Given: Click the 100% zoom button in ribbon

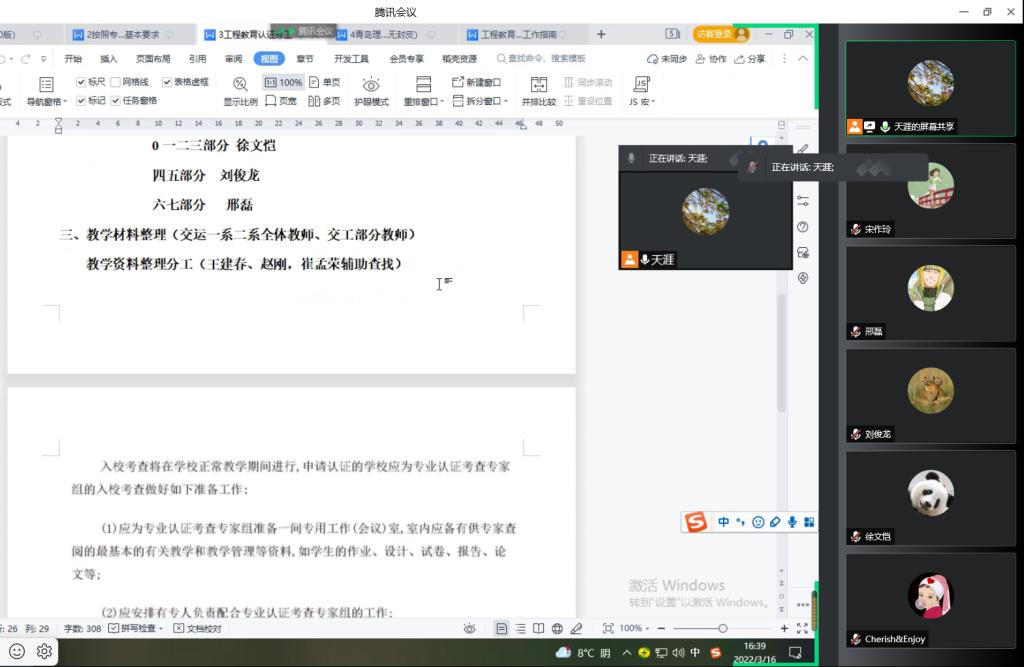Looking at the screenshot, I should 283,82.
